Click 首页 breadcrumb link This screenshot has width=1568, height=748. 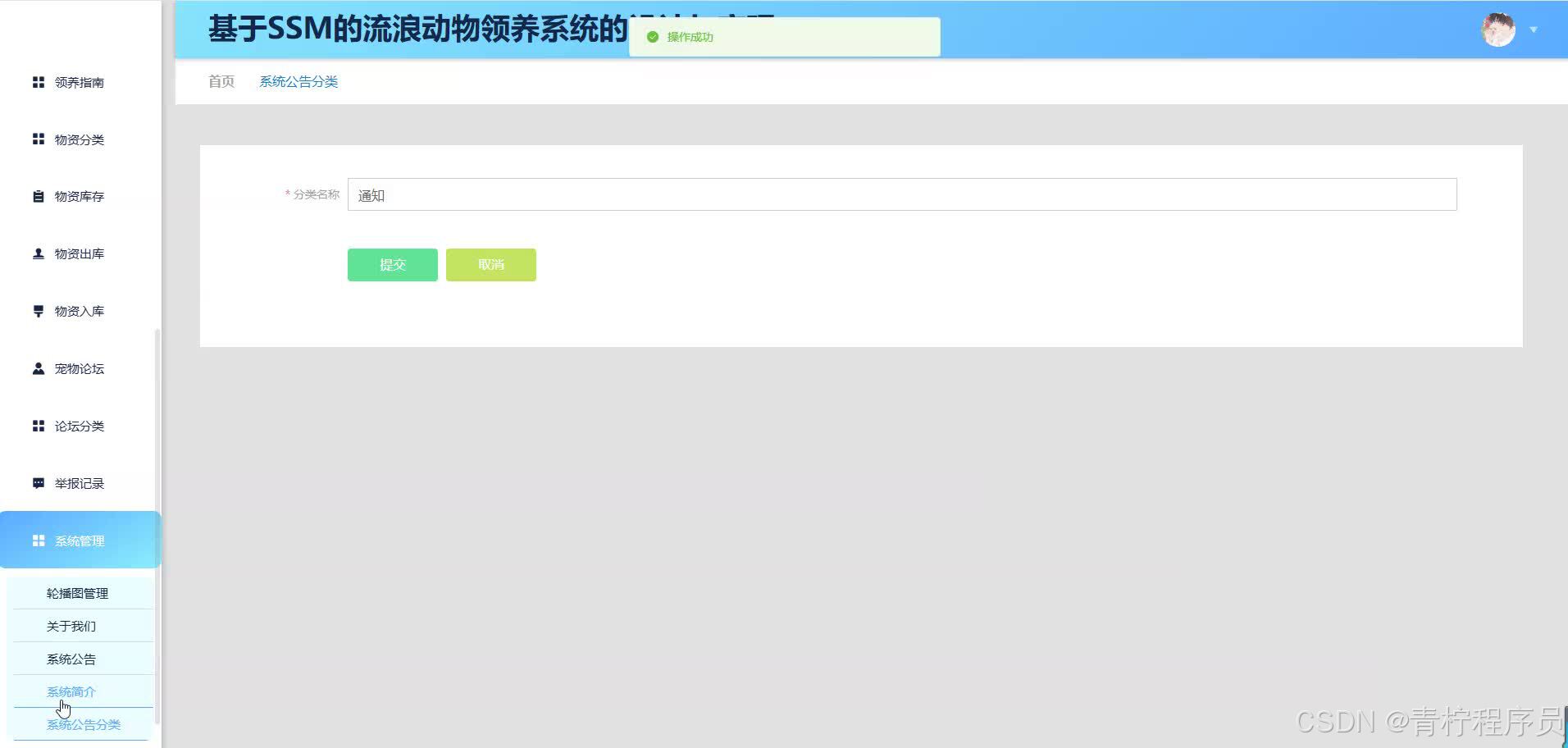pyautogui.click(x=221, y=81)
